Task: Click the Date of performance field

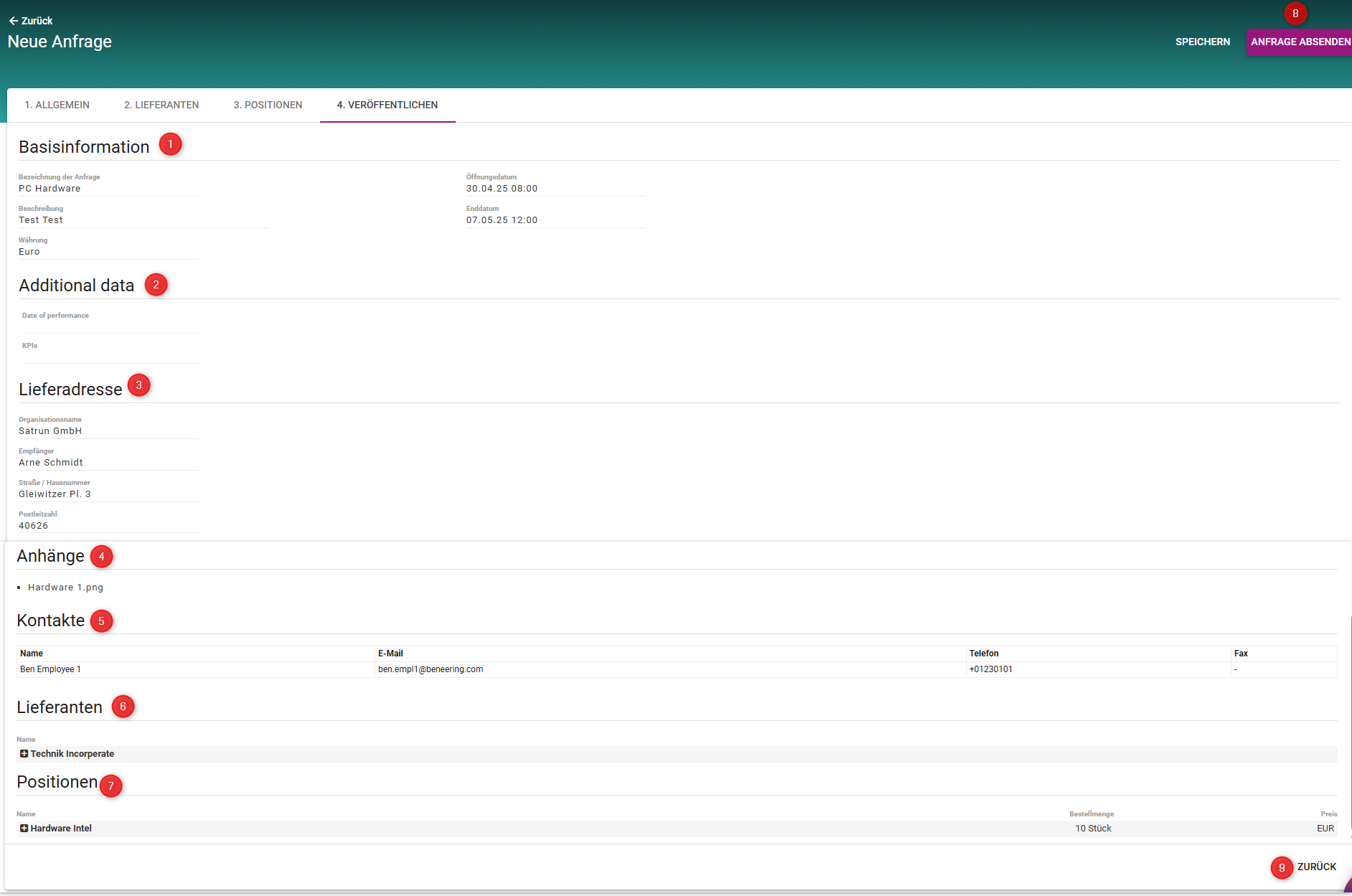Action: click(x=111, y=325)
